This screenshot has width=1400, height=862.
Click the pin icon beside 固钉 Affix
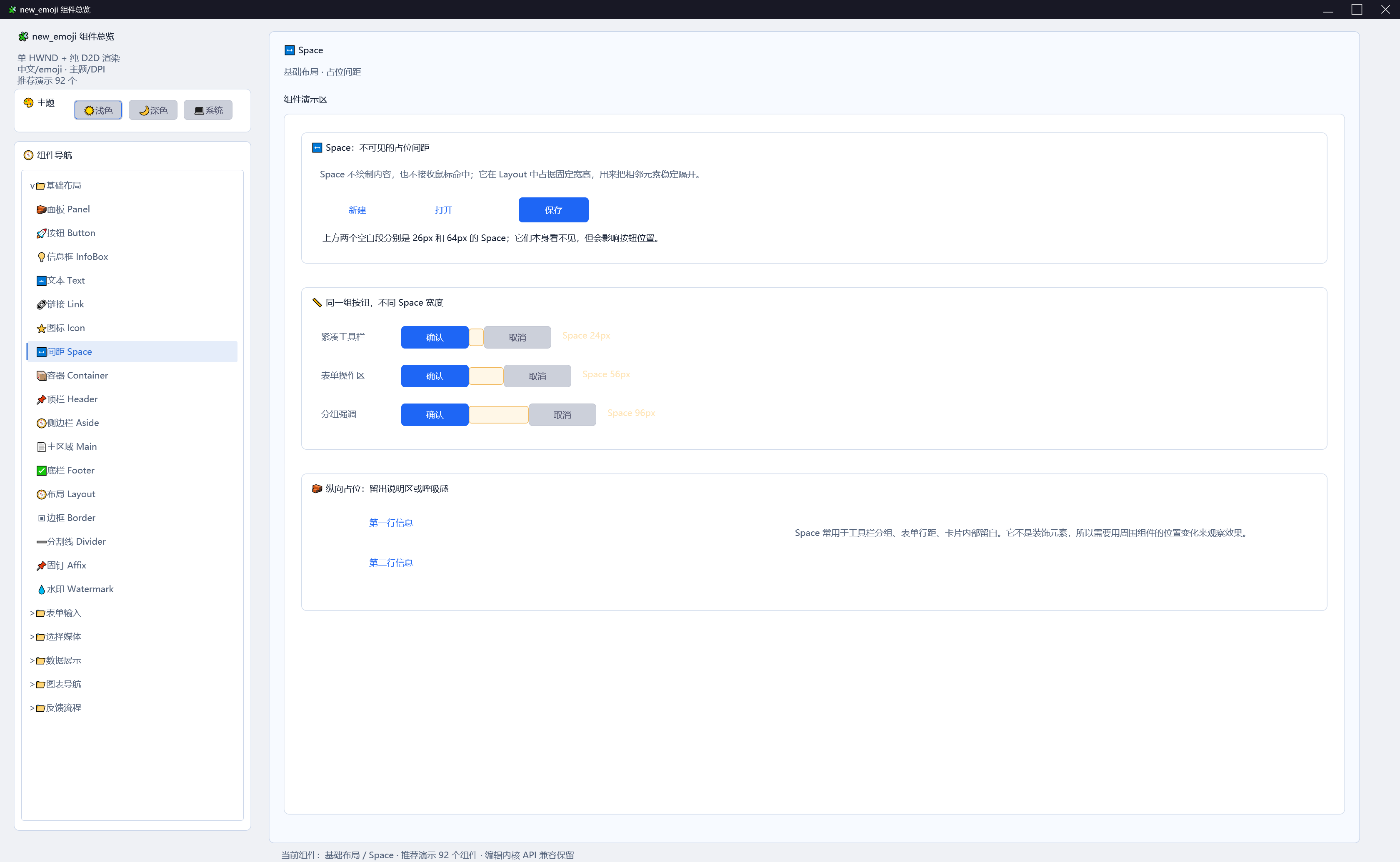[41, 566]
